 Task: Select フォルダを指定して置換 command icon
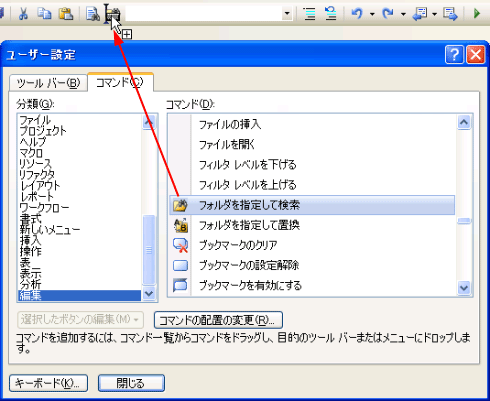tap(181, 225)
